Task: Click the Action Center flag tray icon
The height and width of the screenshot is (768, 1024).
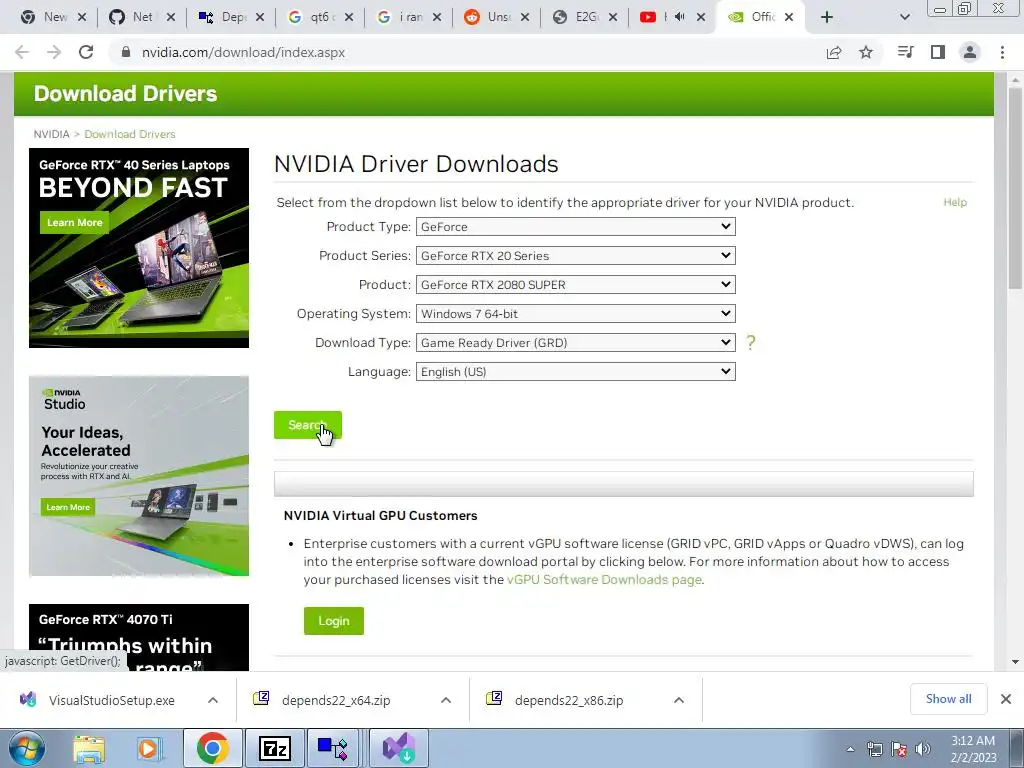Action: tap(899, 749)
